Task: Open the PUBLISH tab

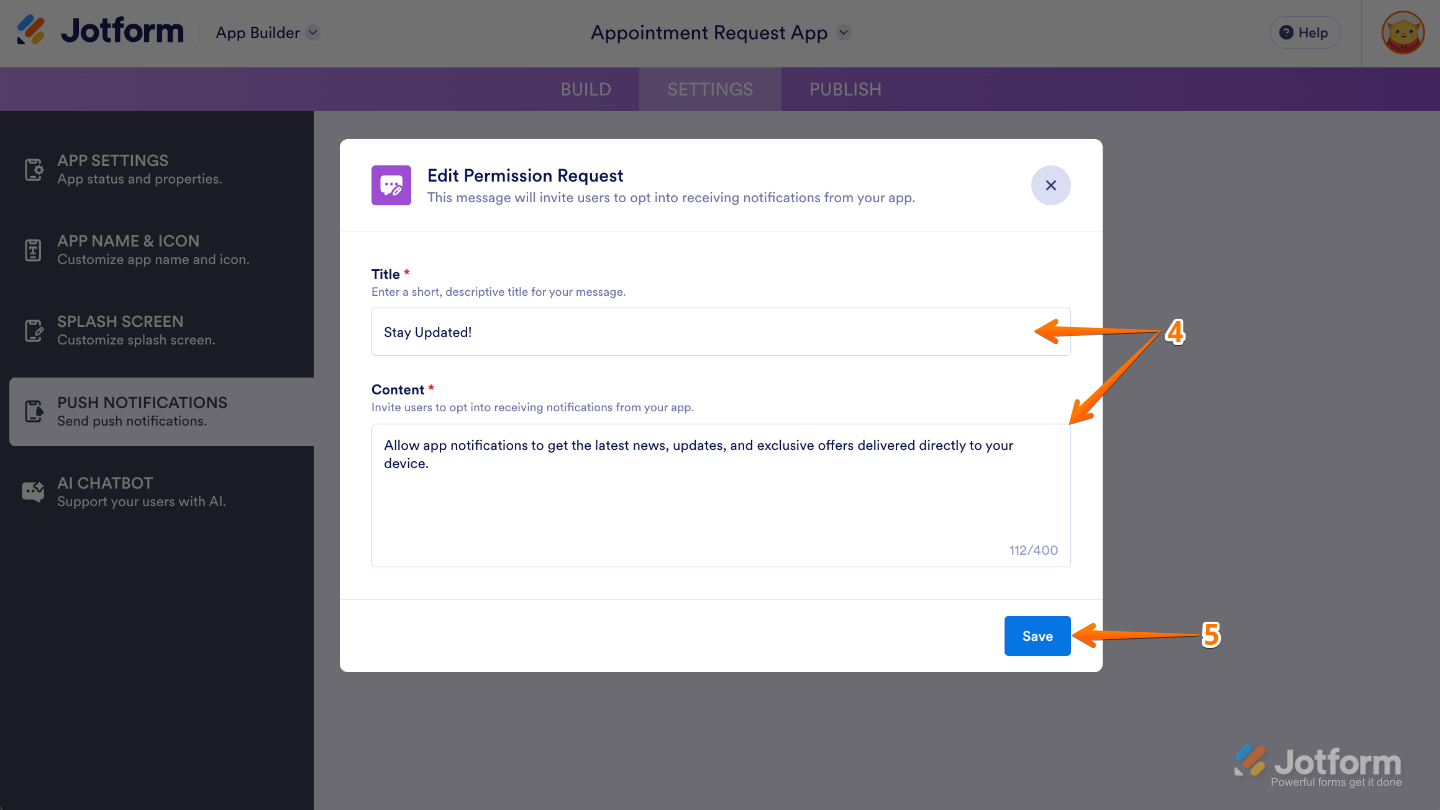Action: (845, 89)
